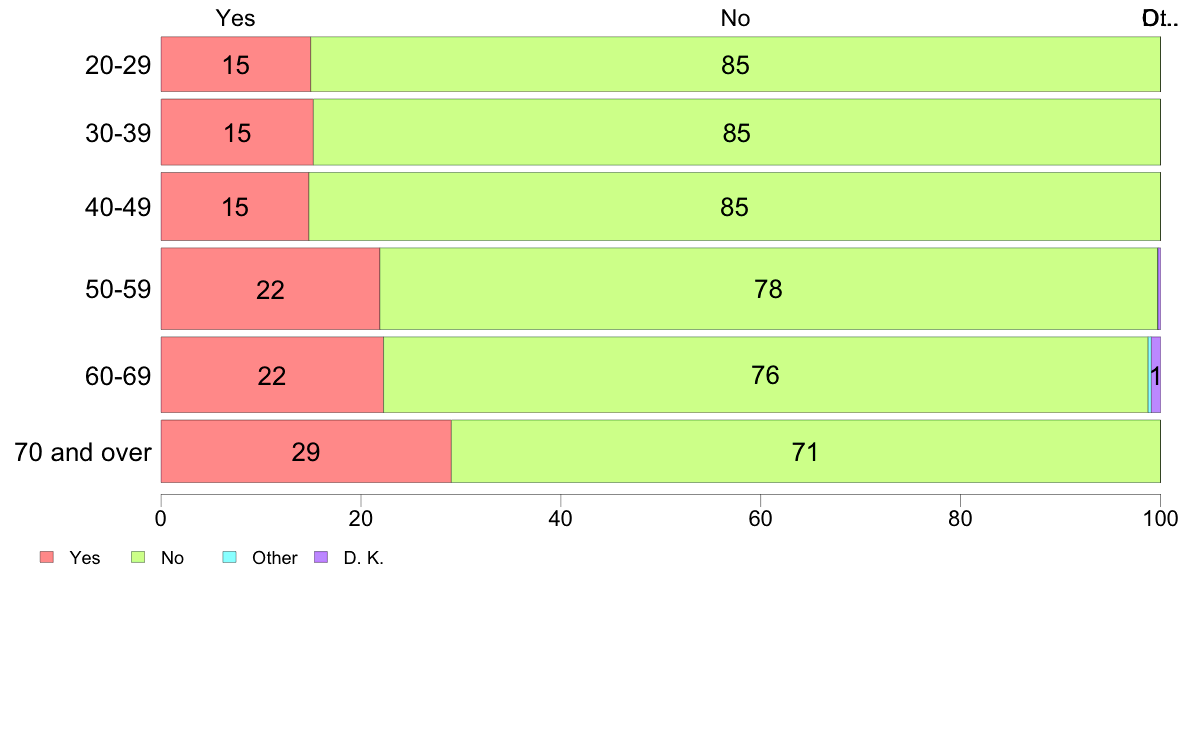
Task: Click the purple D. K. legend swatch
Action: [321, 557]
